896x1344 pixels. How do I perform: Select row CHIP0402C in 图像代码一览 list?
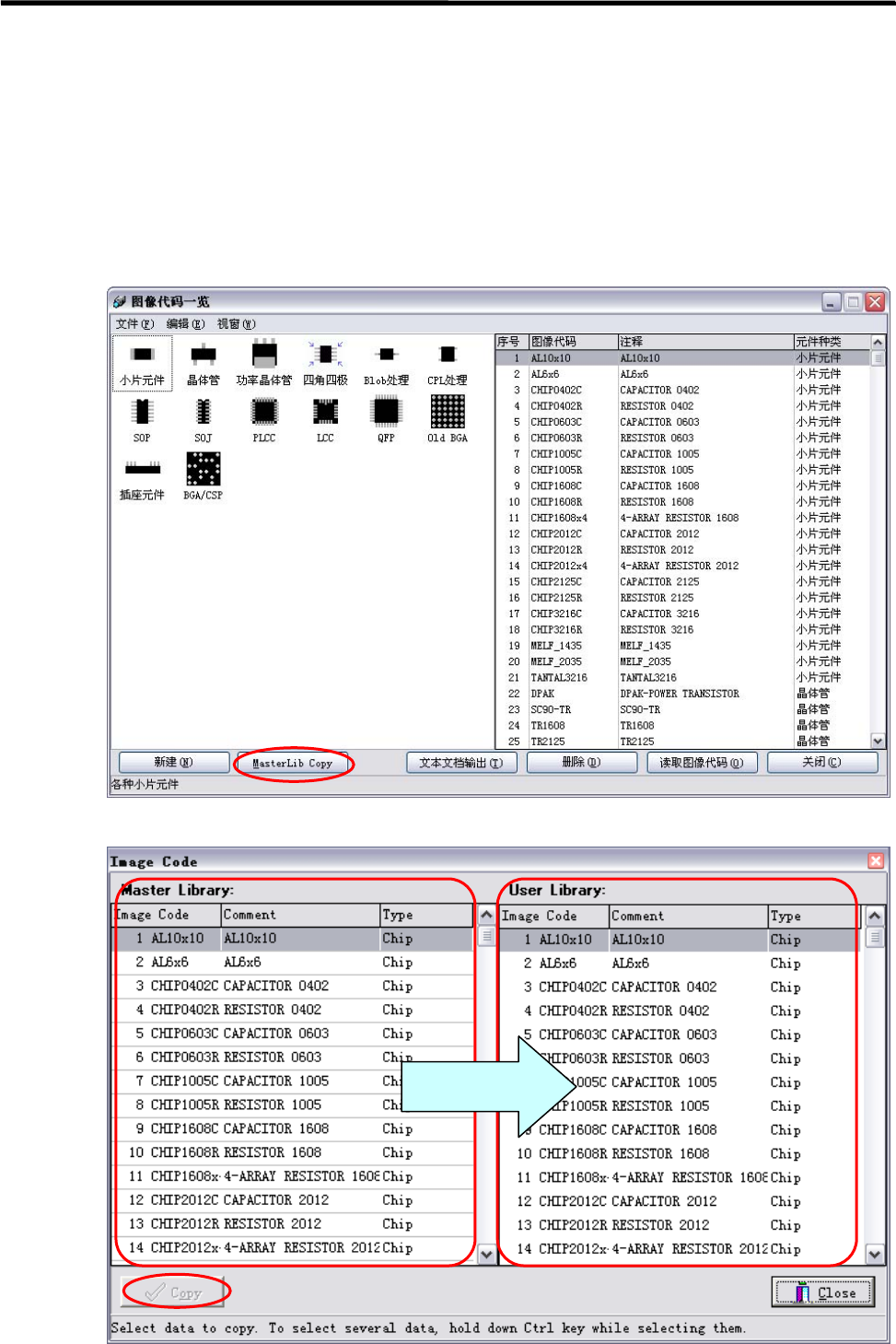682,391
